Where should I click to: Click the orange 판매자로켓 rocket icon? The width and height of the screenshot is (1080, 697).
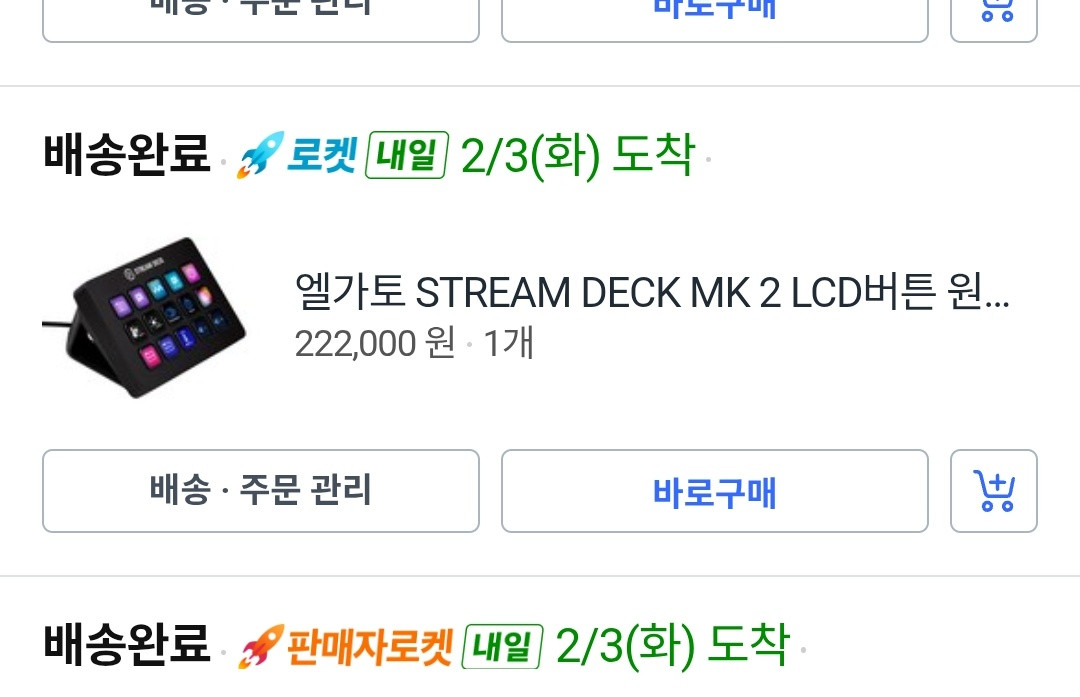pyautogui.click(x=260, y=646)
